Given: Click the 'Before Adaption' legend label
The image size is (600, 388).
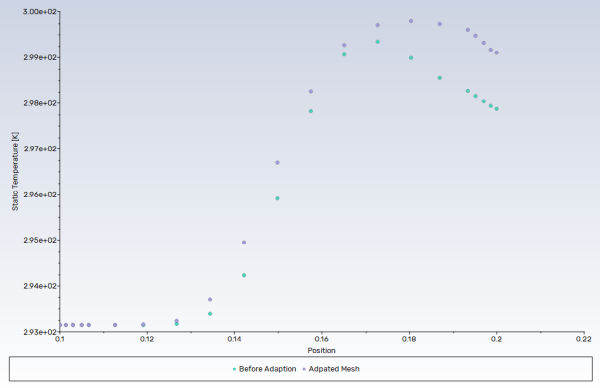Looking at the screenshot, I should [x=267, y=369].
